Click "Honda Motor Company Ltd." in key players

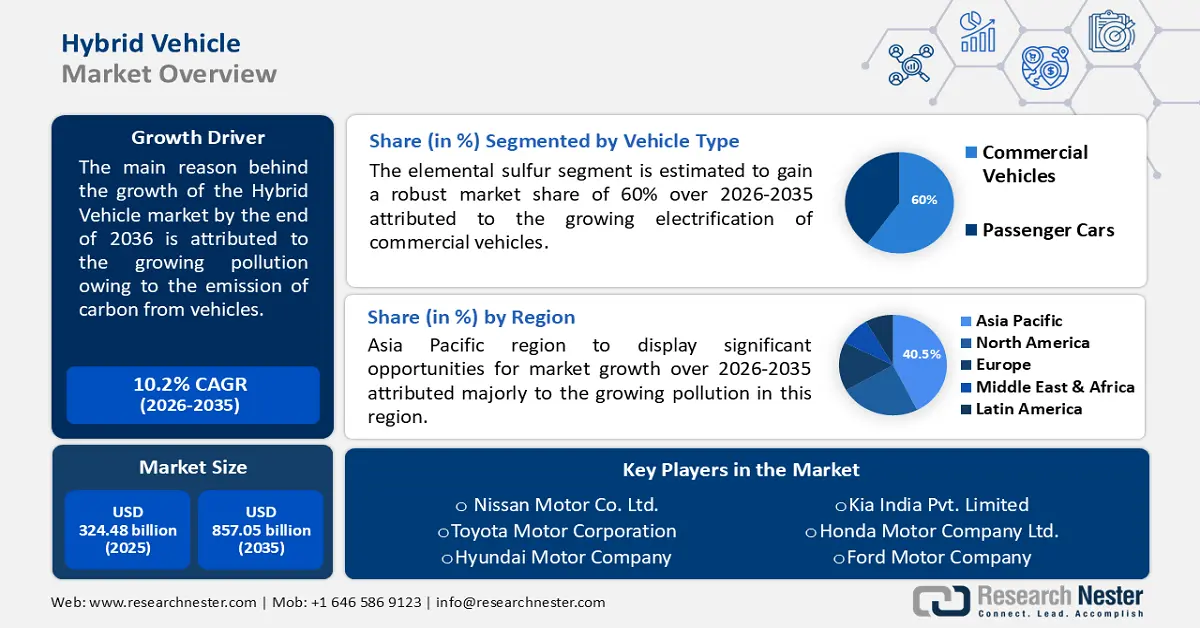pyautogui.click(x=939, y=531)
